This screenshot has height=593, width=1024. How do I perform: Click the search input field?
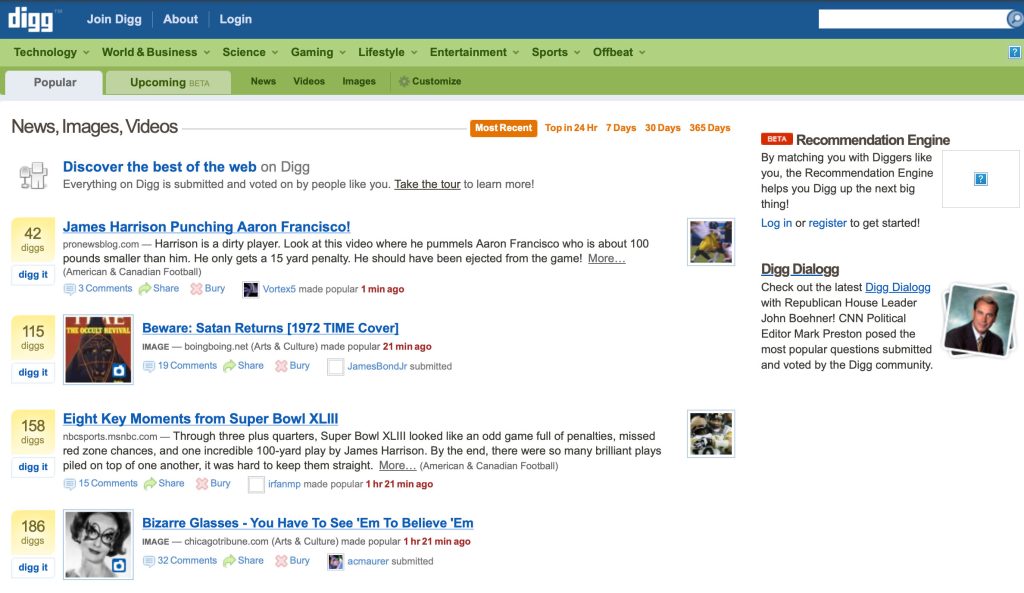pyautogui.click(x=912, y=19)
